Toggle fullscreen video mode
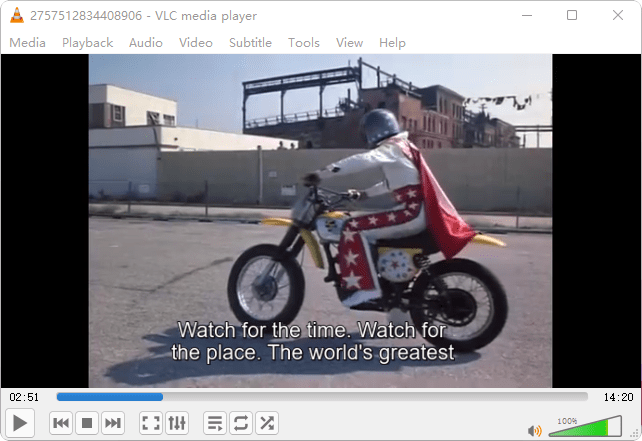 [151, 423]
